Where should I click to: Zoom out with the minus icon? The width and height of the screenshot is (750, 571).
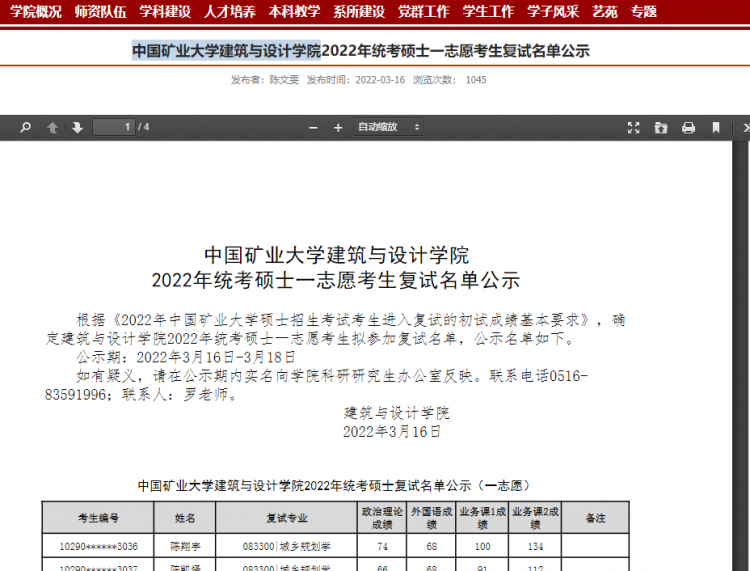pos(313,128)
